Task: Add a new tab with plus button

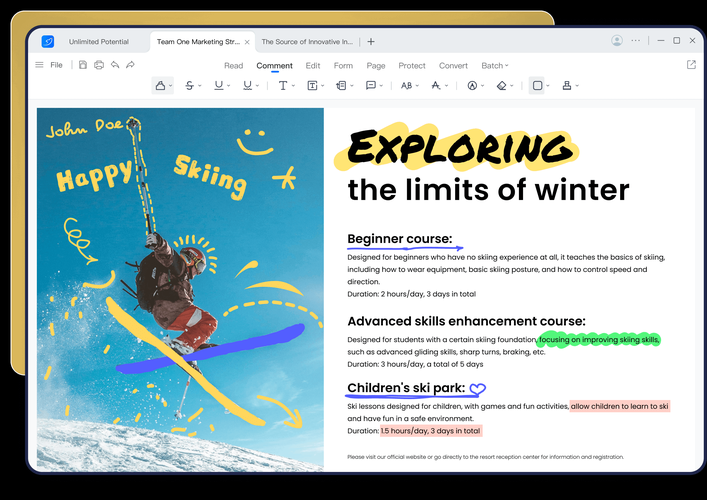Action: 371,42
